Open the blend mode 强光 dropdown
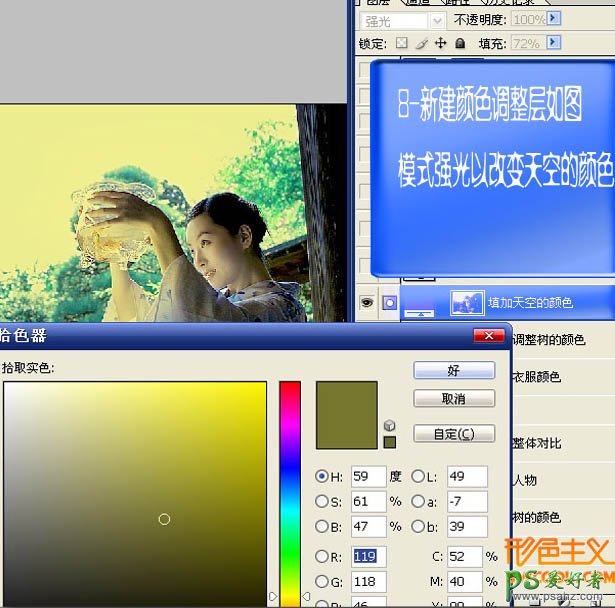 coord(436,20)
